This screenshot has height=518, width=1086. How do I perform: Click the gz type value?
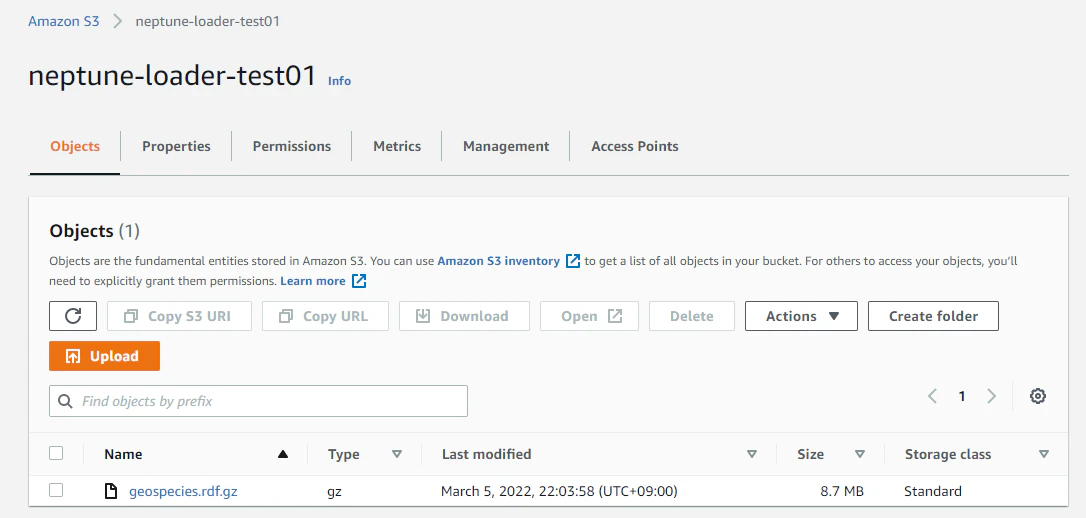coord(335,492)
